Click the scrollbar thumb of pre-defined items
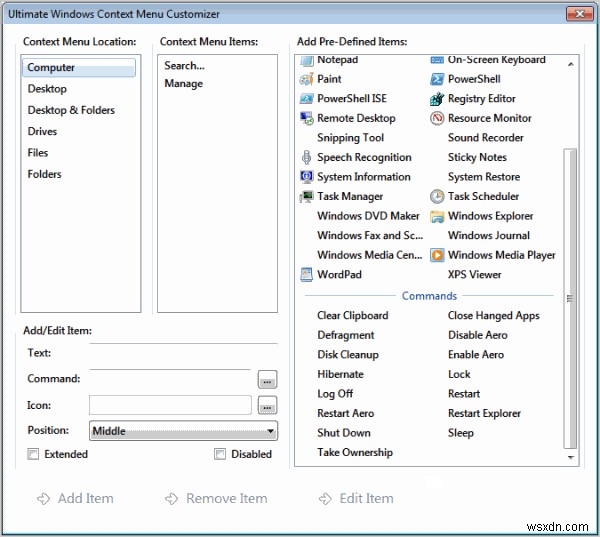The width and height of the screenshot is (600, 537). [570, 299]
